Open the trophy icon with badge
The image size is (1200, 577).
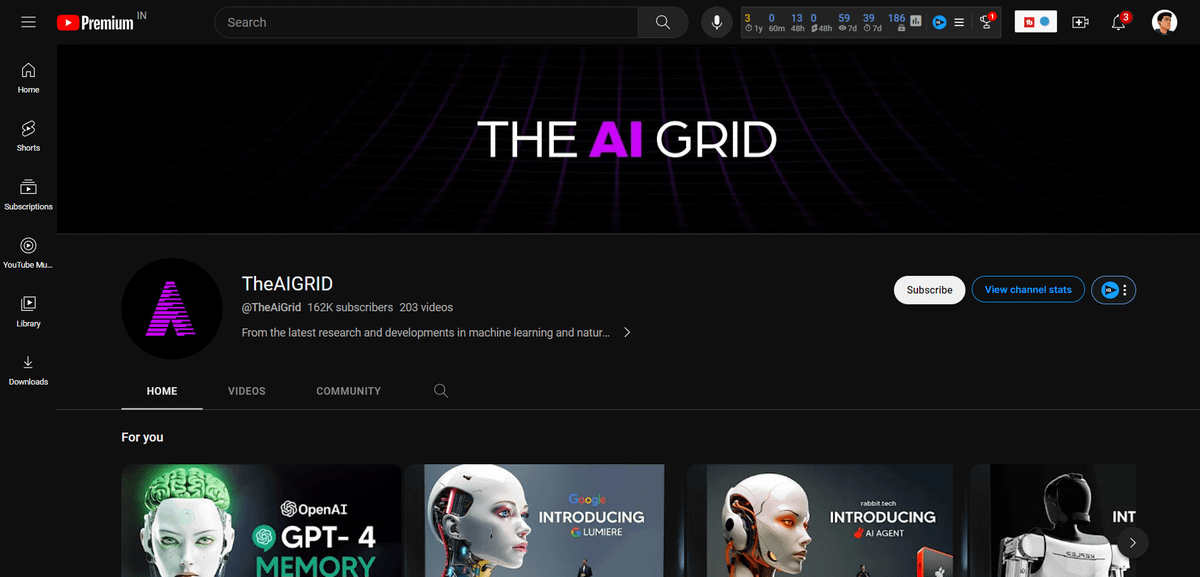pyautogui.click(x=987, y=22)
